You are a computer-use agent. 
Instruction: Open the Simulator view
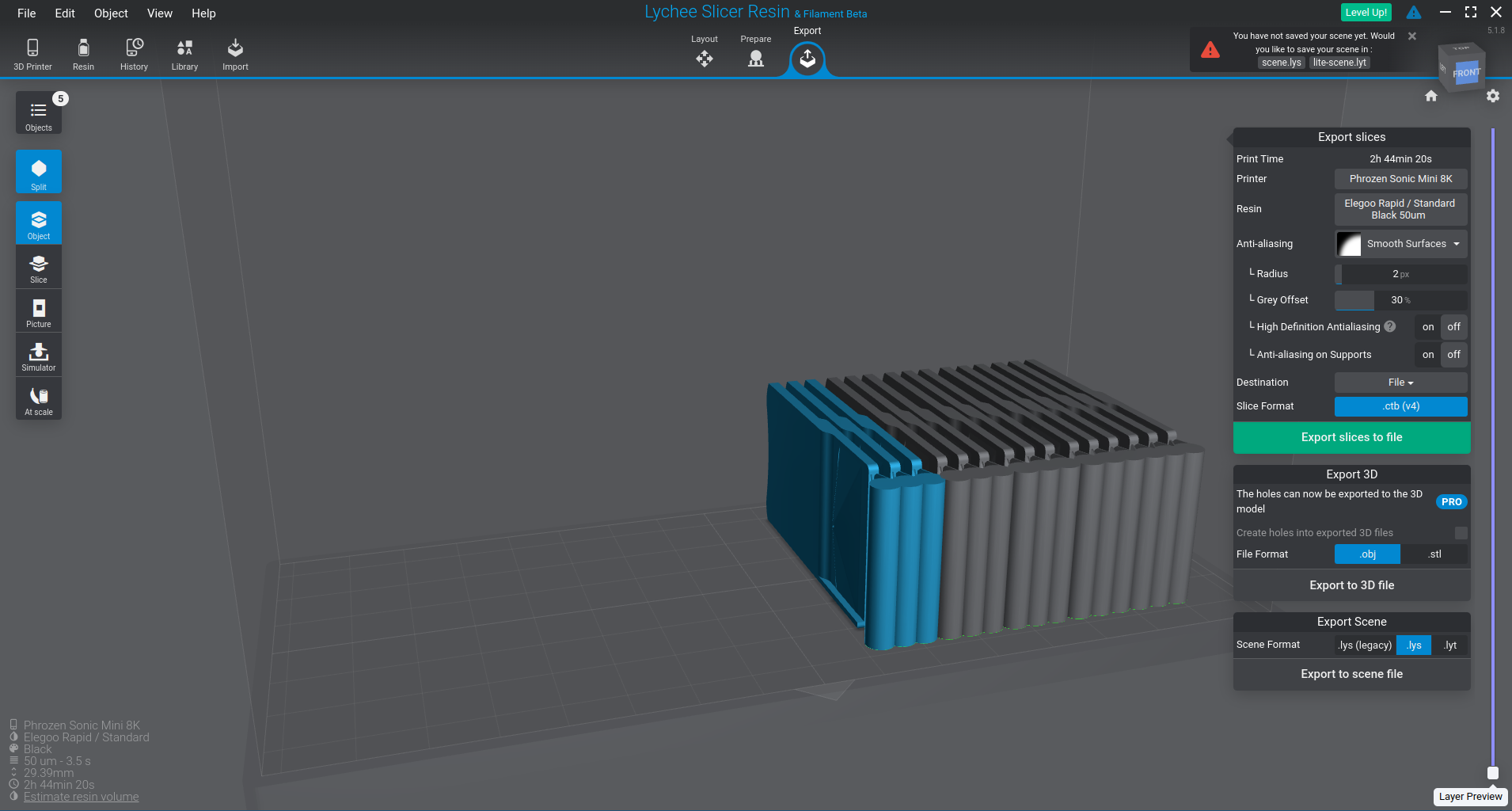(x=39, y=355)
